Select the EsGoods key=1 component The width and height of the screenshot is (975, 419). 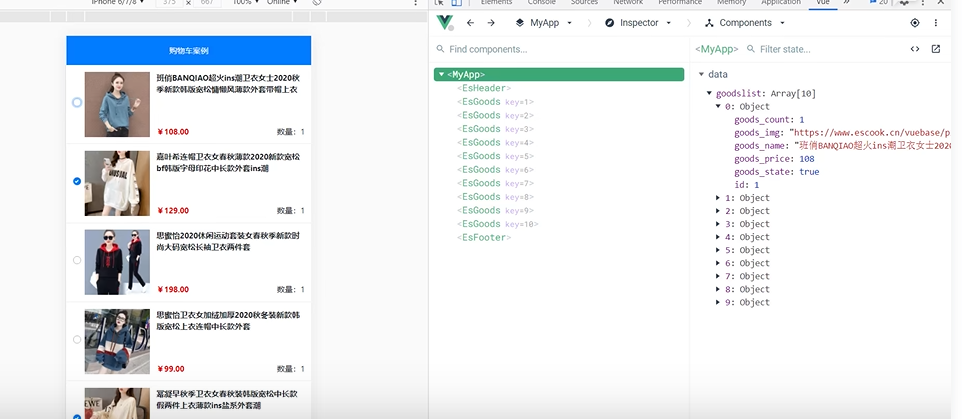coord(496,102)
